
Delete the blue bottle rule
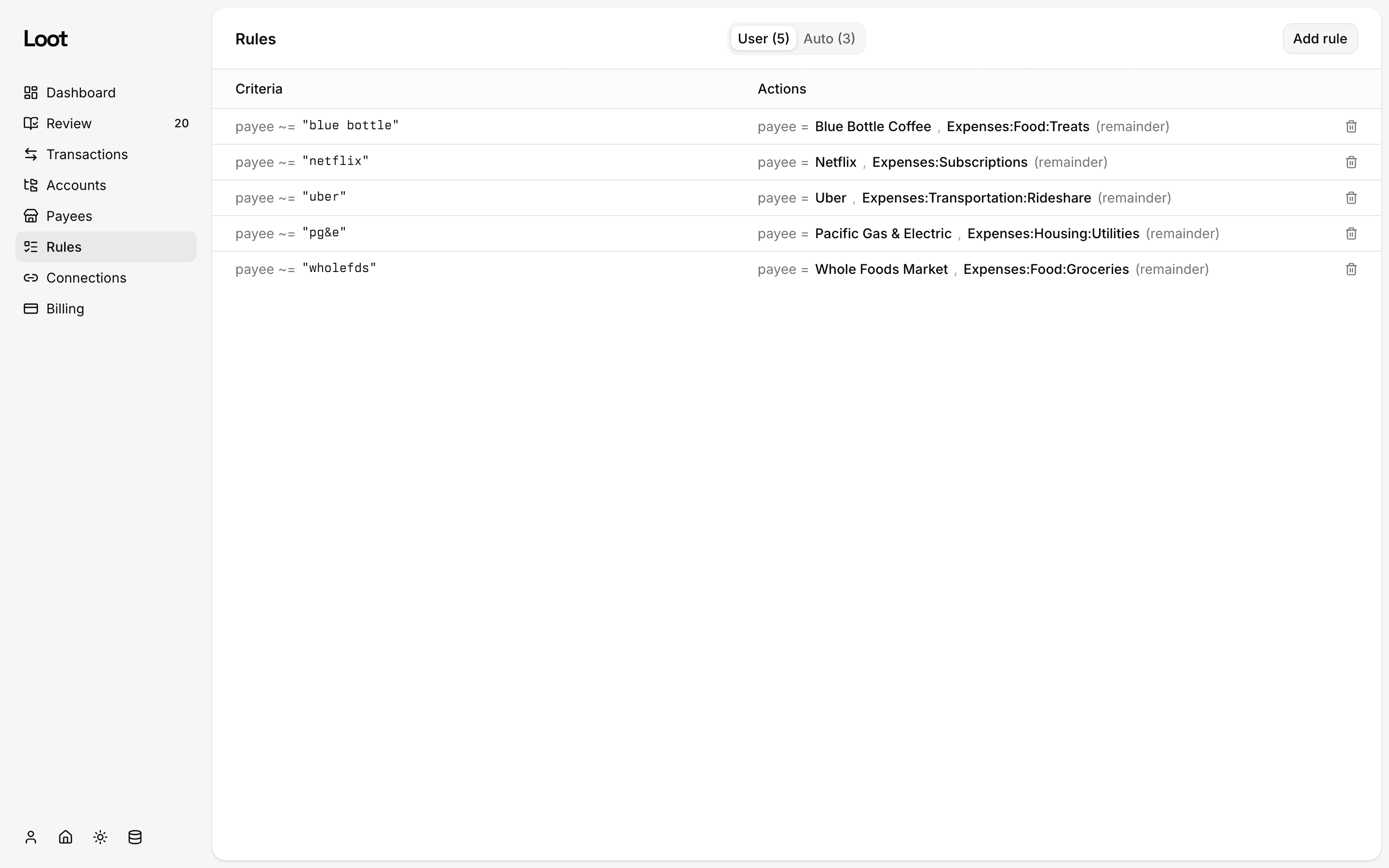1351,126
